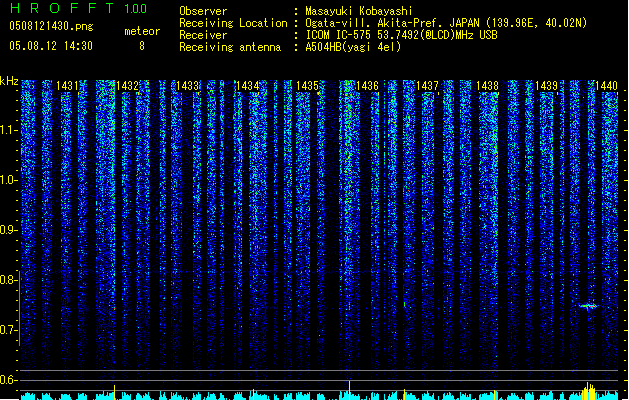Click the antenna A504HB(yagi 4el) text
This screenshot has width=629, height=400.
pyautogui.click(x=353, y=47)
